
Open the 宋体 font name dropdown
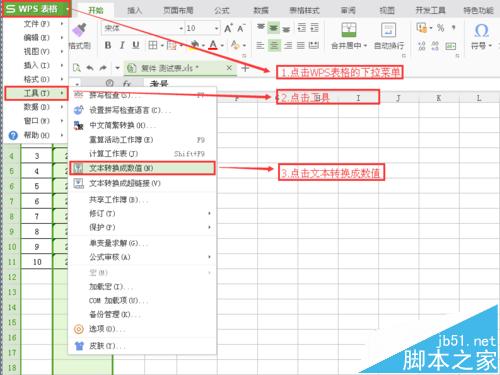(x=181, y=28)
